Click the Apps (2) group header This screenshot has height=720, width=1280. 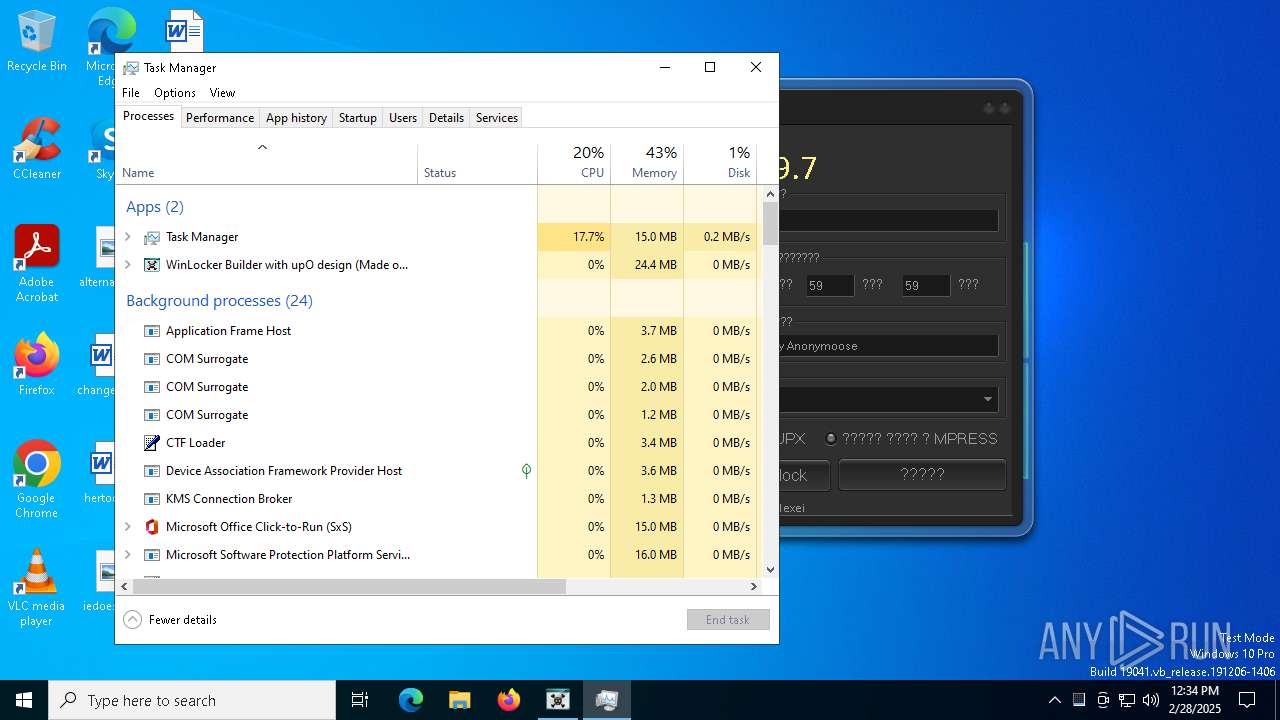point(155,207)
